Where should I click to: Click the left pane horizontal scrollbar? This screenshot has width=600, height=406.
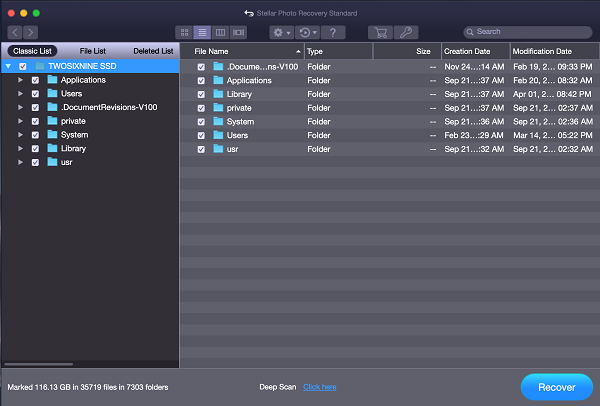38,364
